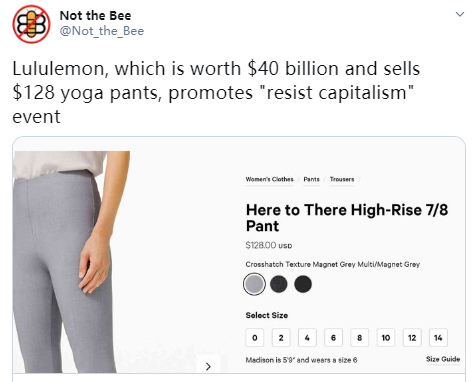Open the @Not_the_Bee handle link

[102, 31]
